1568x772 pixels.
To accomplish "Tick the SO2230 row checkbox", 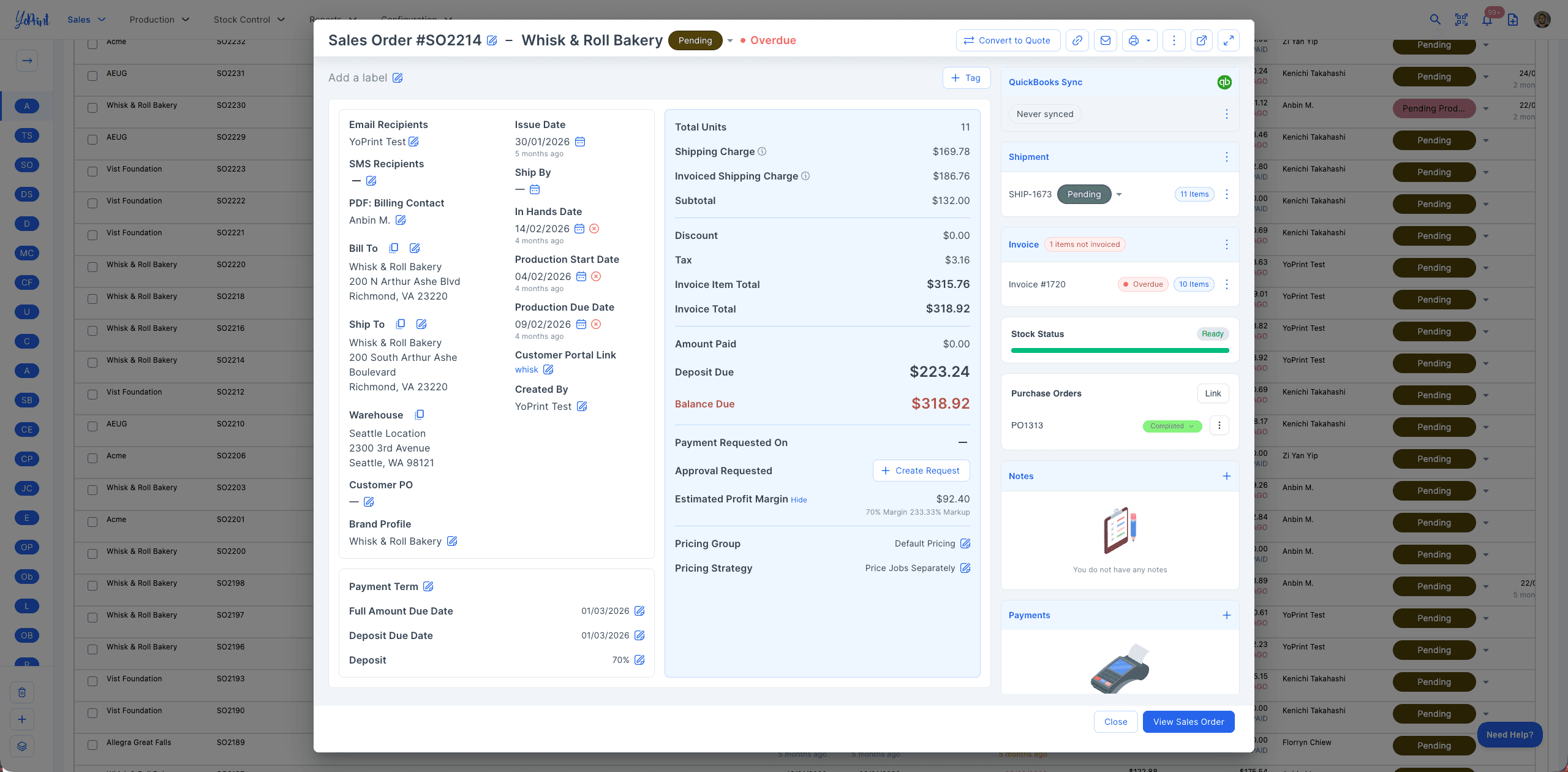I will (92, 108).
